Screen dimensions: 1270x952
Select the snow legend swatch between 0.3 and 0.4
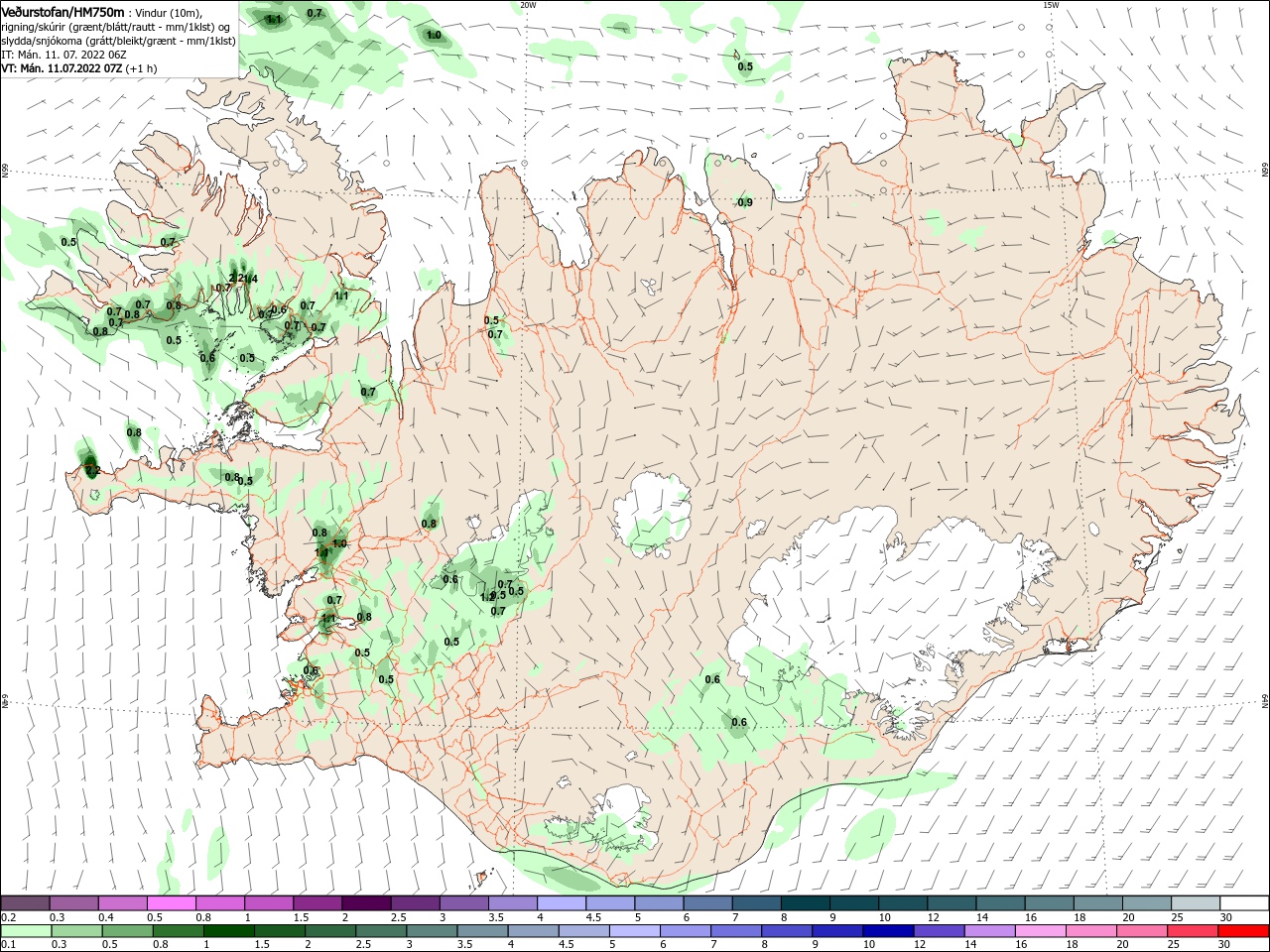coord(74,903)
